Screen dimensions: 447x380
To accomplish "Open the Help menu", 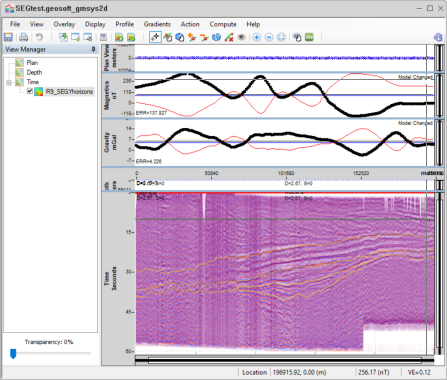I will pyautogui.click(x=253, y=24).
